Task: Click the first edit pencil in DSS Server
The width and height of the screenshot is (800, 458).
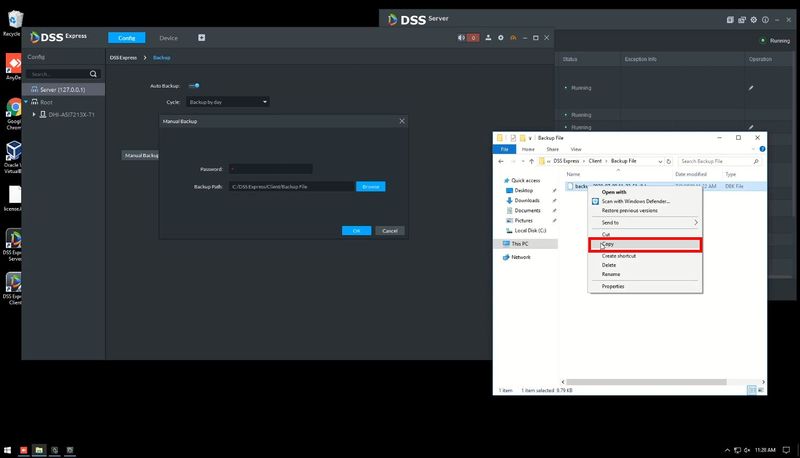Action: click(x=751, y=88)
